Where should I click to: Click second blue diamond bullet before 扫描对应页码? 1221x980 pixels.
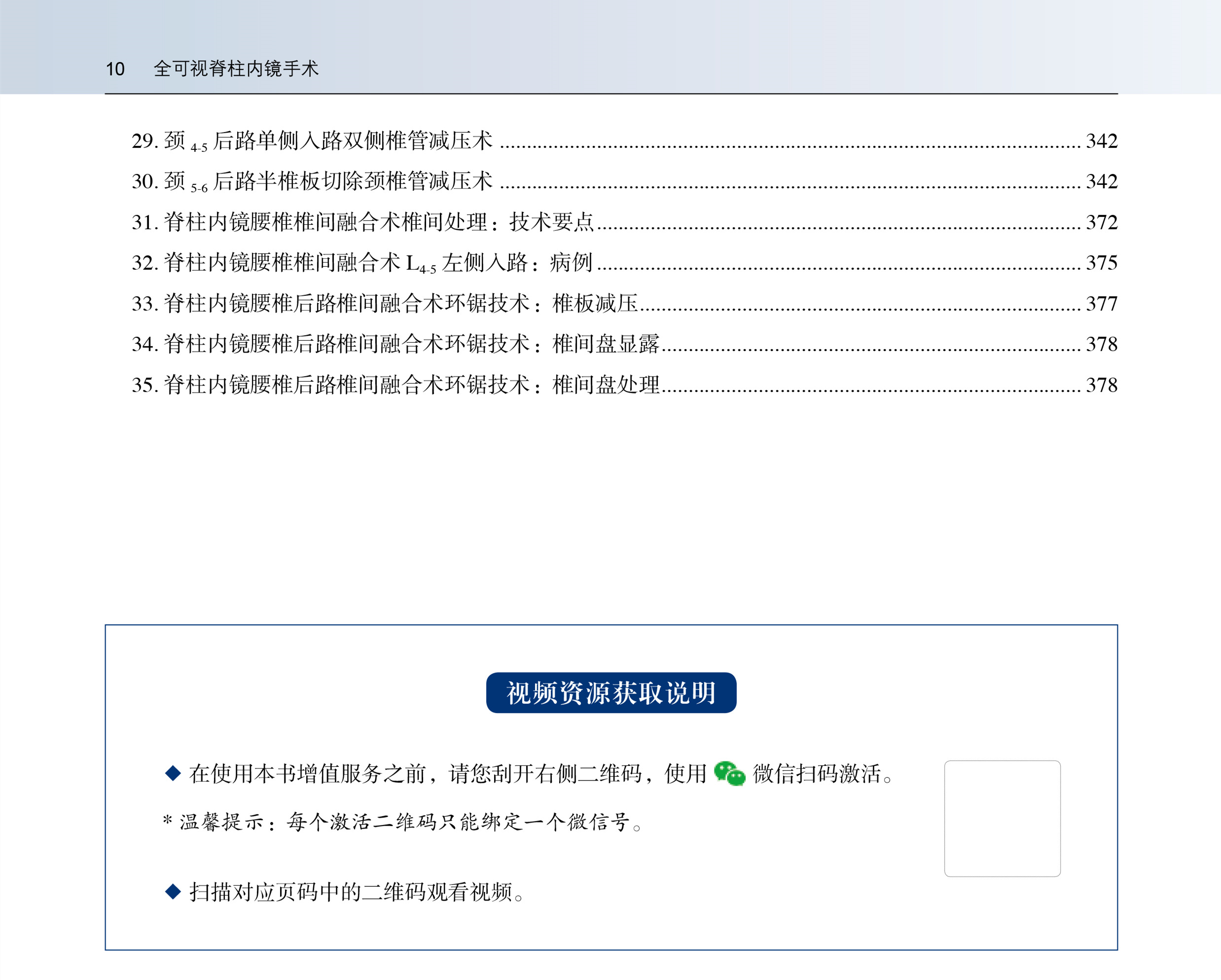tap(173, 892)
